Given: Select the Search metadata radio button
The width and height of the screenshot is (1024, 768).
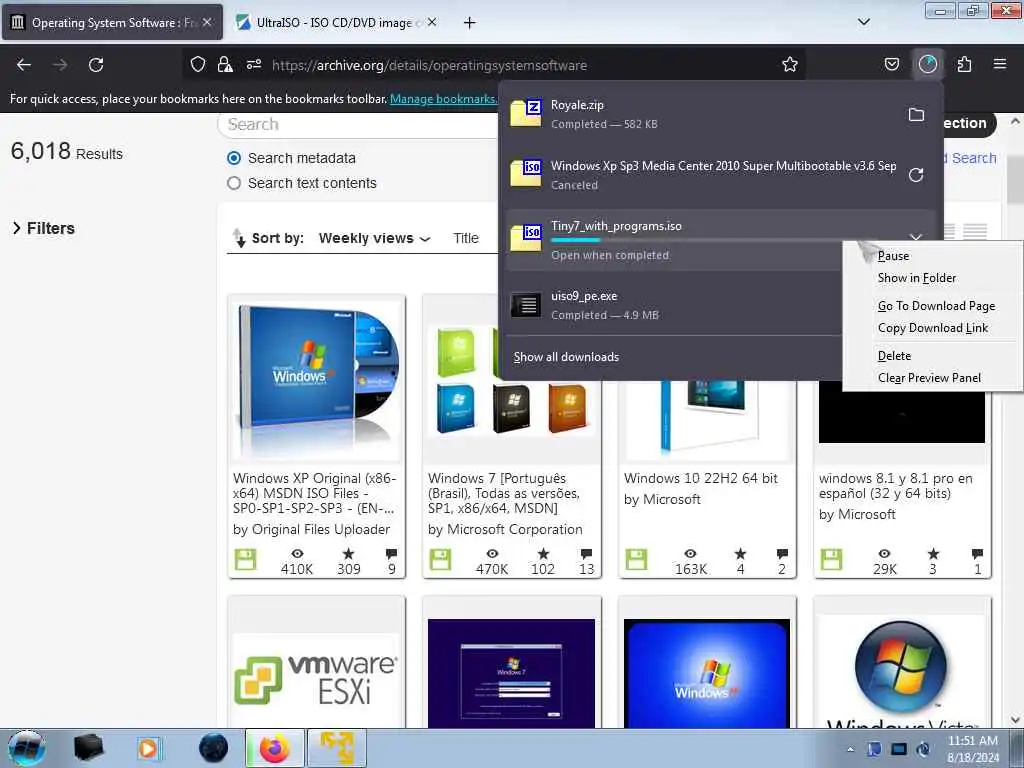Looking at the screenshot, I should coord(234,158).
